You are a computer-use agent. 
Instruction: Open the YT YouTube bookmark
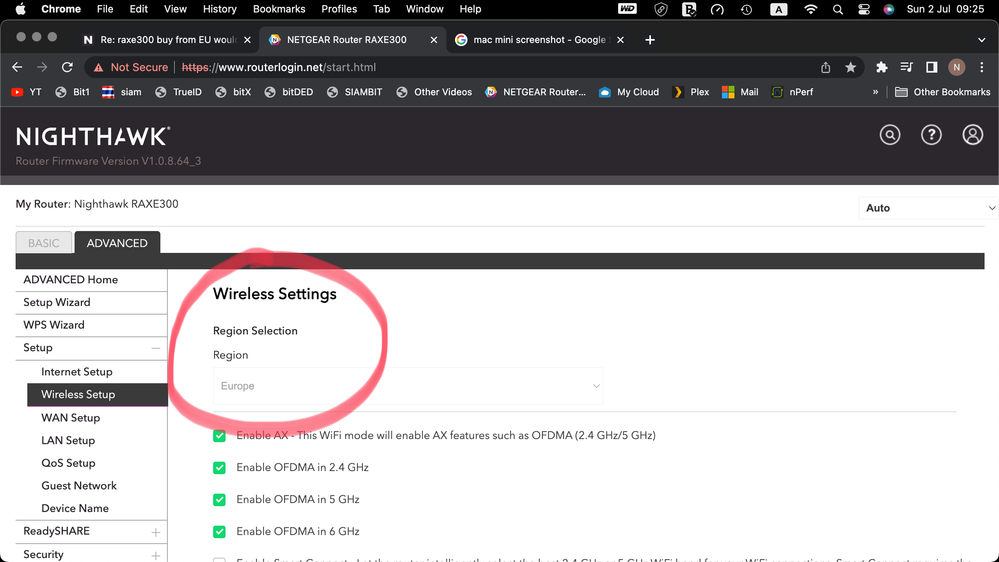(27, 92)
